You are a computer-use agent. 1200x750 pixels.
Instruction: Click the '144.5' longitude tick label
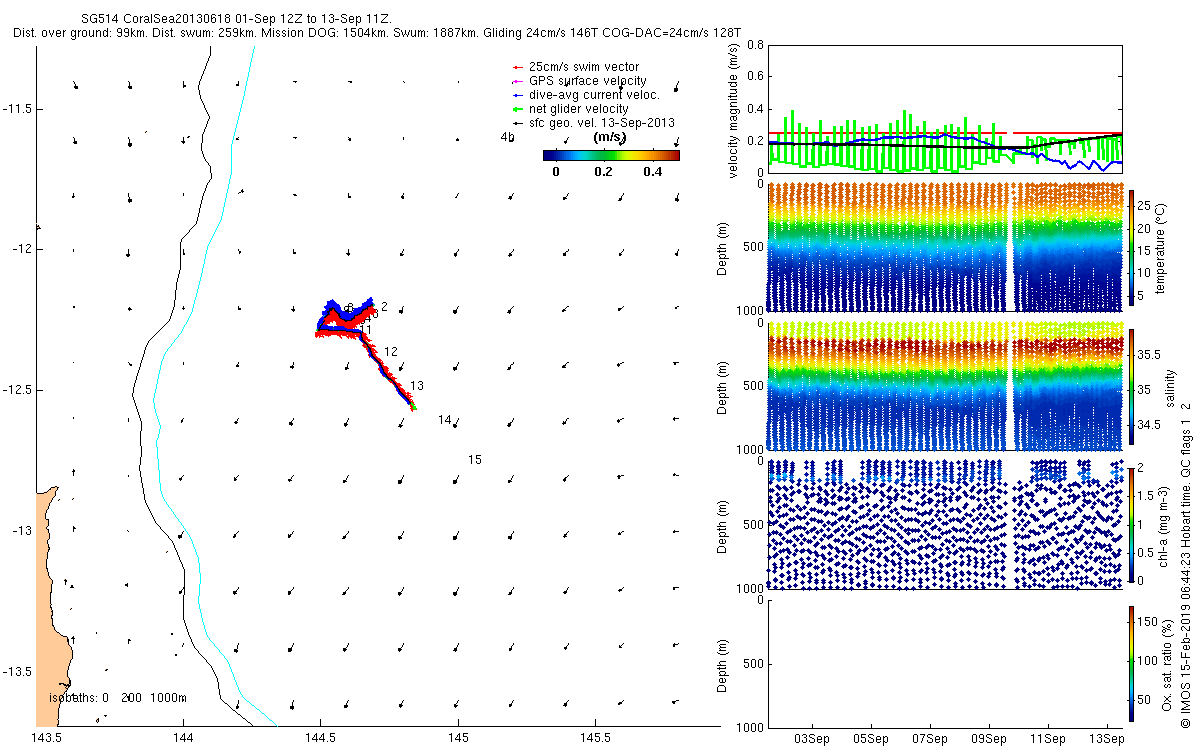tap(320, 739)
